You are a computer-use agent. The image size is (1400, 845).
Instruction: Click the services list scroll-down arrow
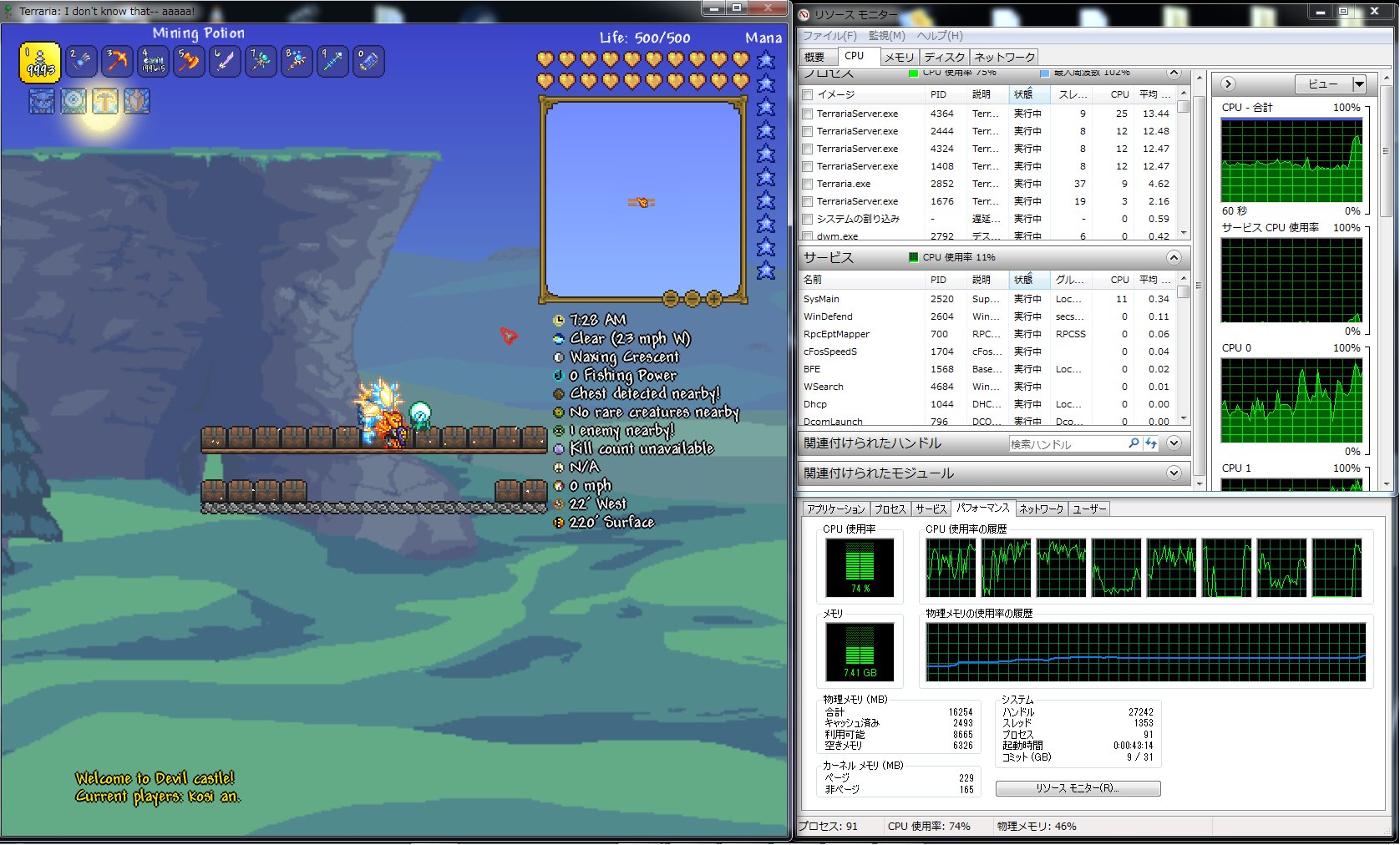click(1184, 419)
